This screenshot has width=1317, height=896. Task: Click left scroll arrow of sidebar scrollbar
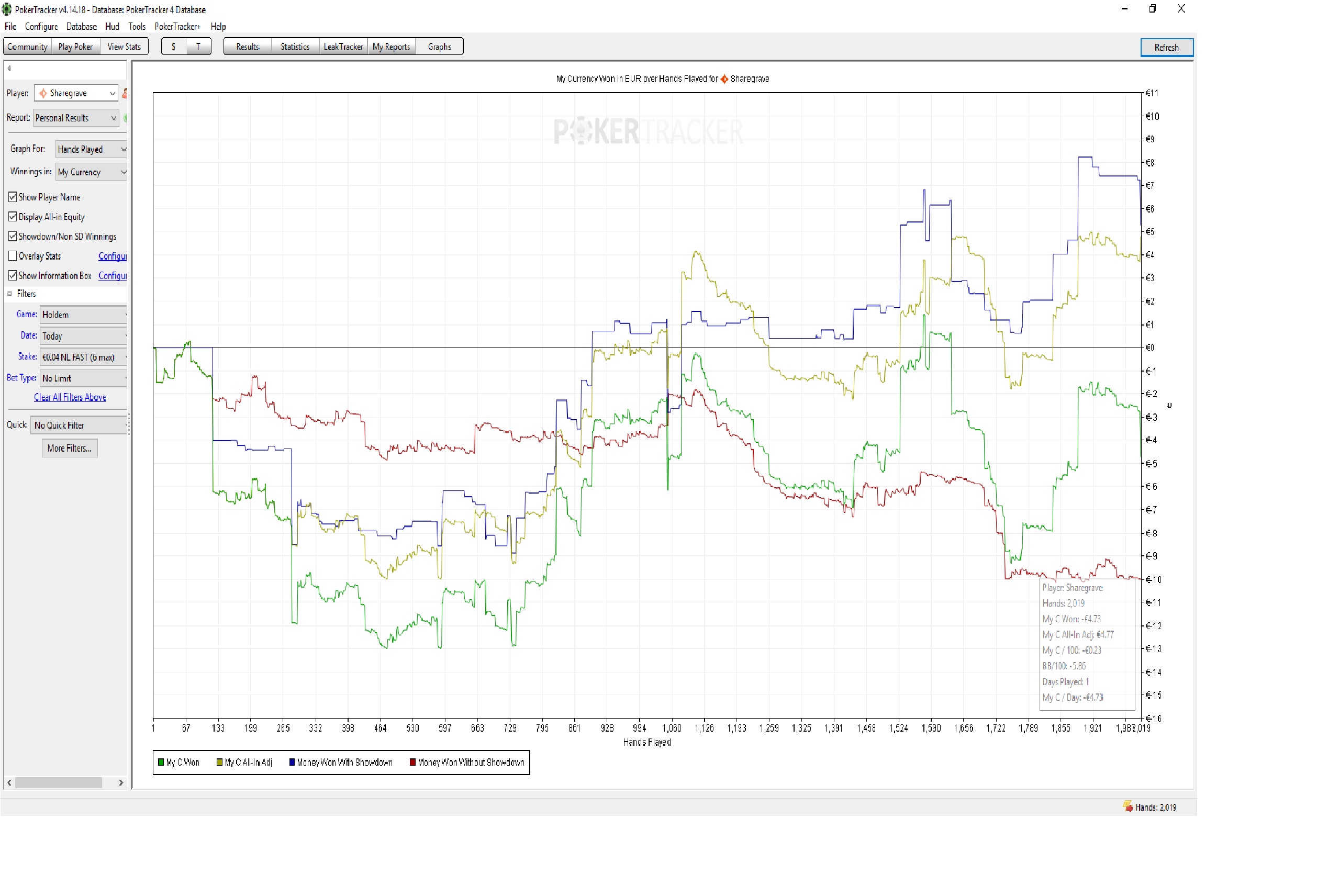click(9, 782)
